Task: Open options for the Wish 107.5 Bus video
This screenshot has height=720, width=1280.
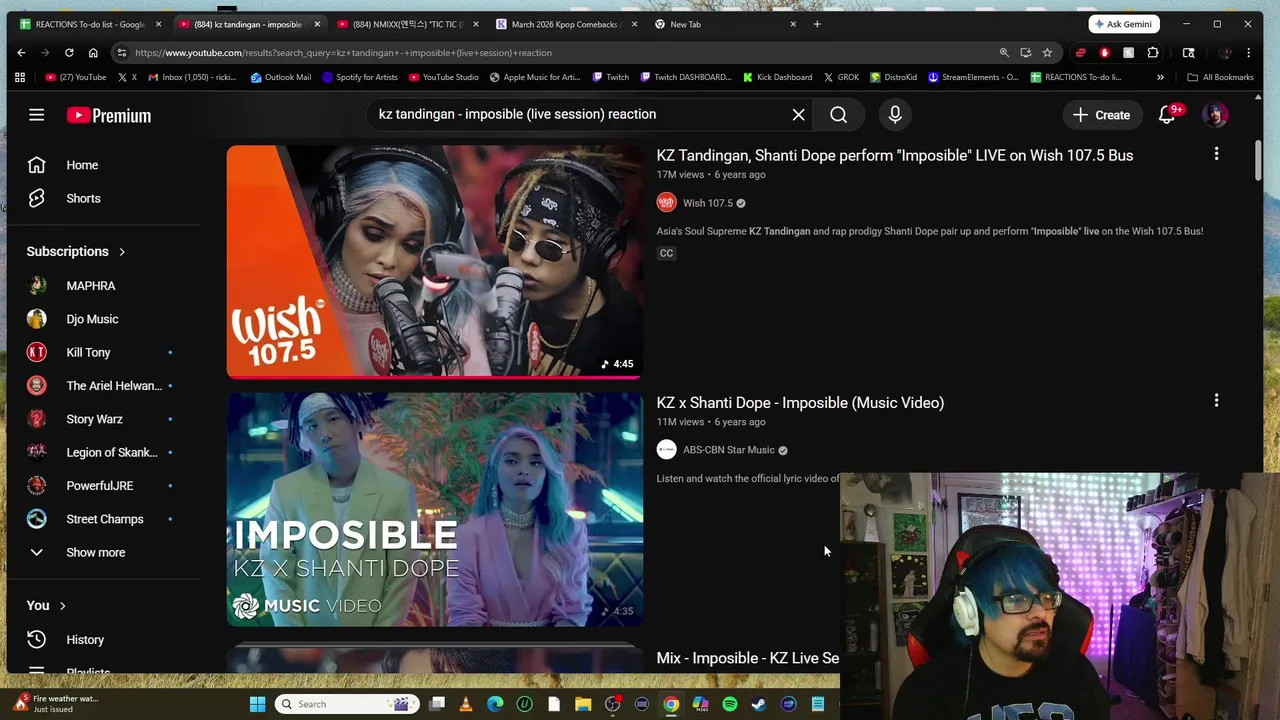Action: click(1216, 154)
